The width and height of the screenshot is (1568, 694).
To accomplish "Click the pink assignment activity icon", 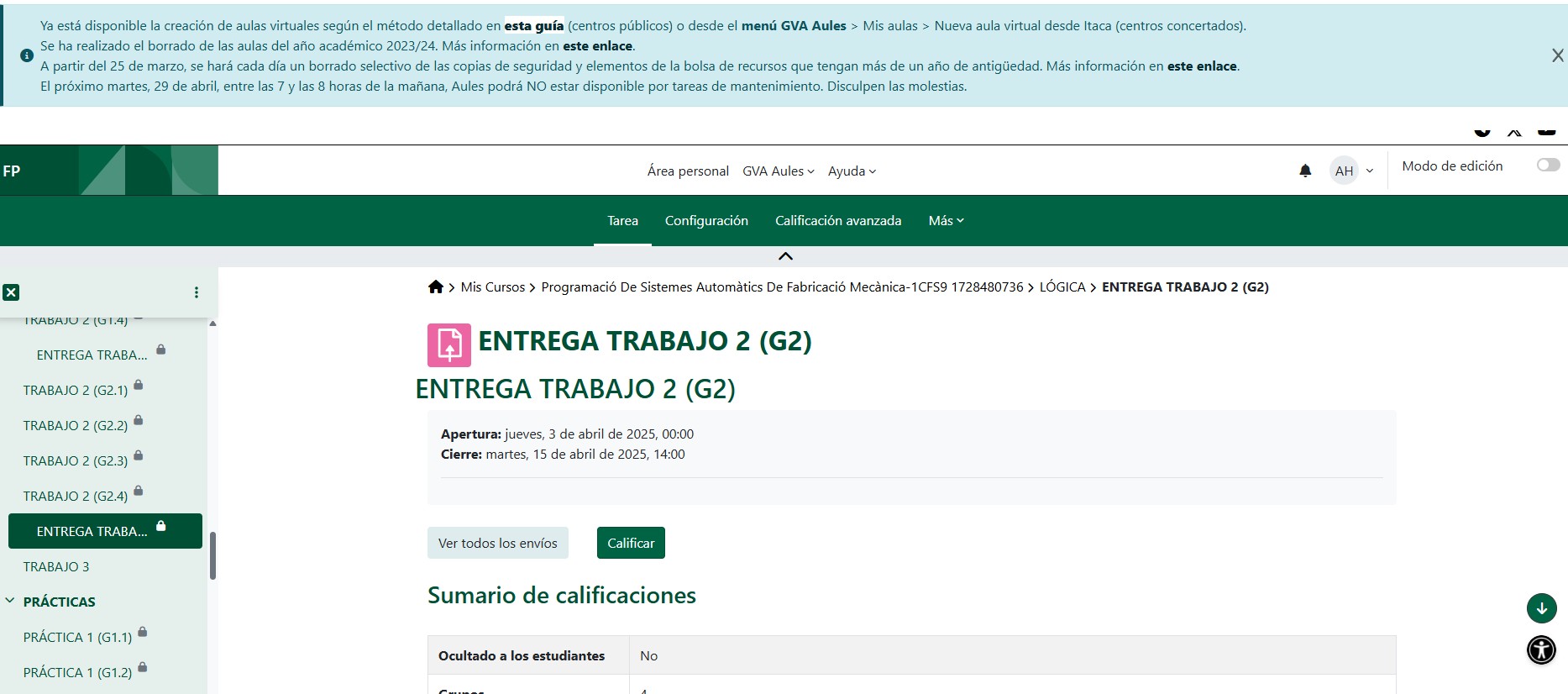I will (x=449, y=345).
